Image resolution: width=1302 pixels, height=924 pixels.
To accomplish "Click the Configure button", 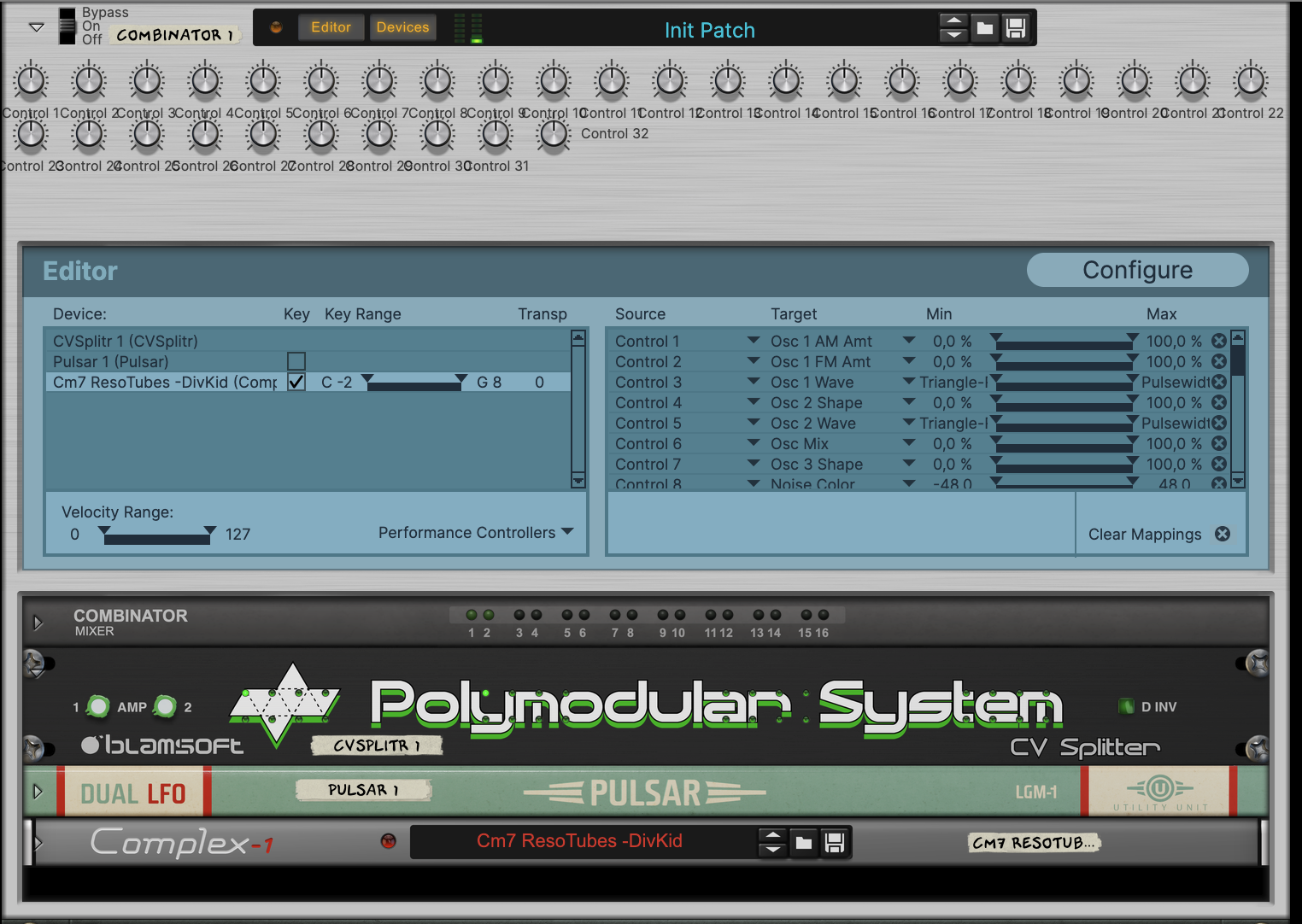I will pos(1137,270).
